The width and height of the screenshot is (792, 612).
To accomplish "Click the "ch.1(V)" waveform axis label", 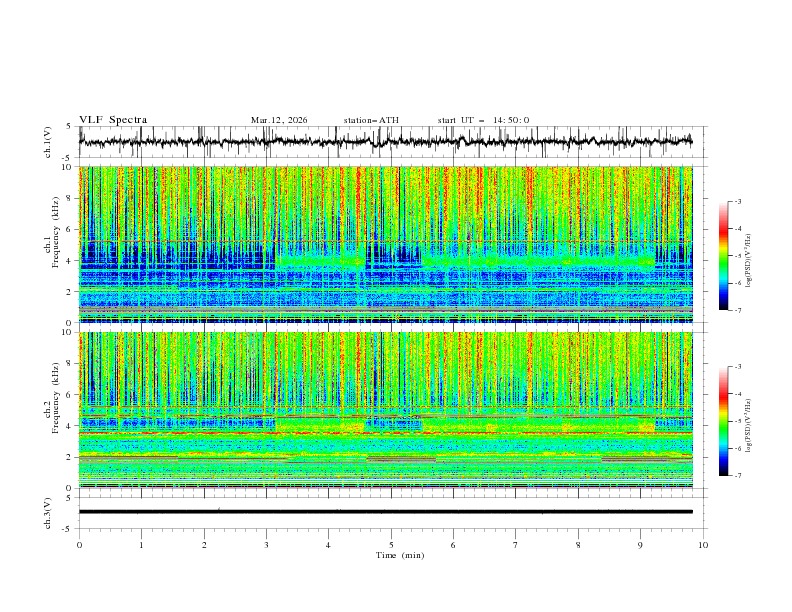I will (x=48, y=142).
